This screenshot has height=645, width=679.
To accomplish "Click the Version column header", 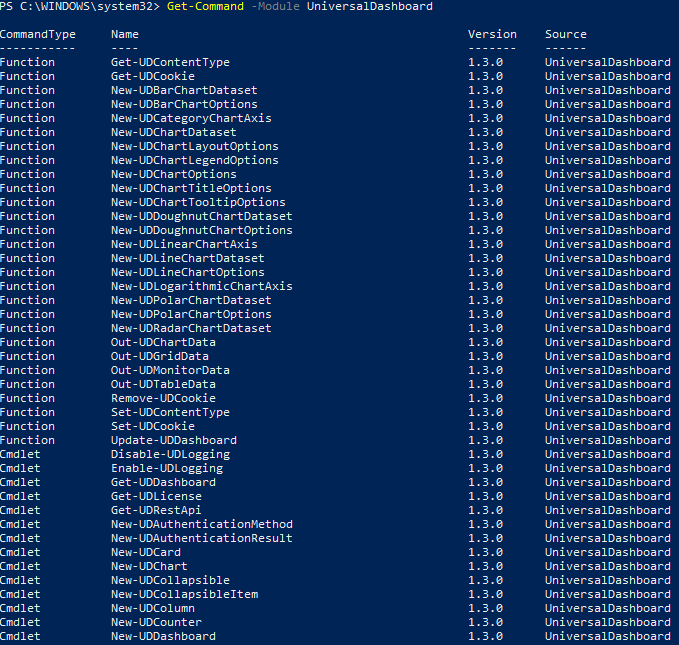I will pos(492,34).
